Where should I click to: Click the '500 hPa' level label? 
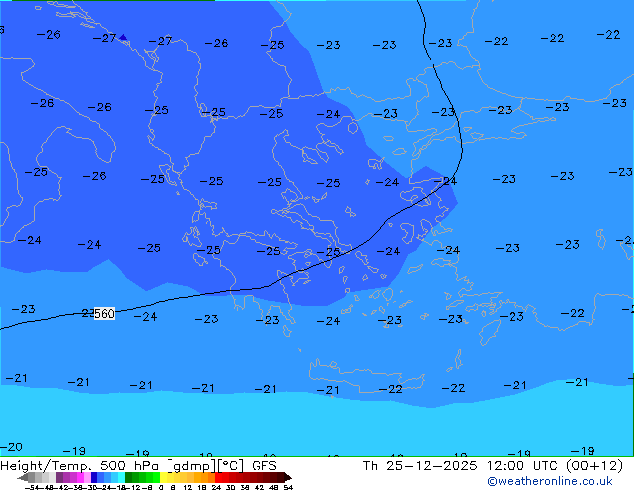point(129,466)
